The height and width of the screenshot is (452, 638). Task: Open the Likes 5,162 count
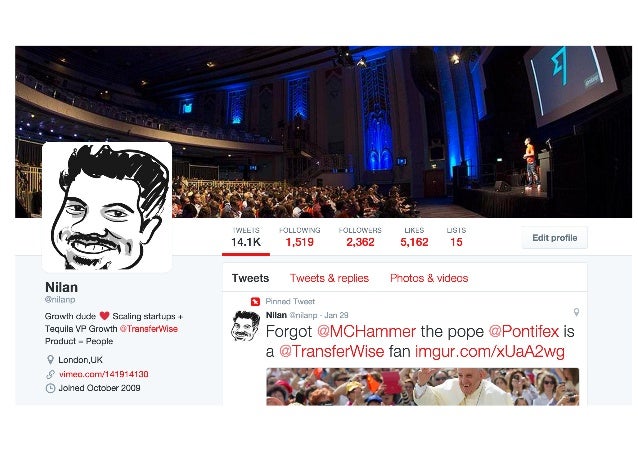click(414, 237)
